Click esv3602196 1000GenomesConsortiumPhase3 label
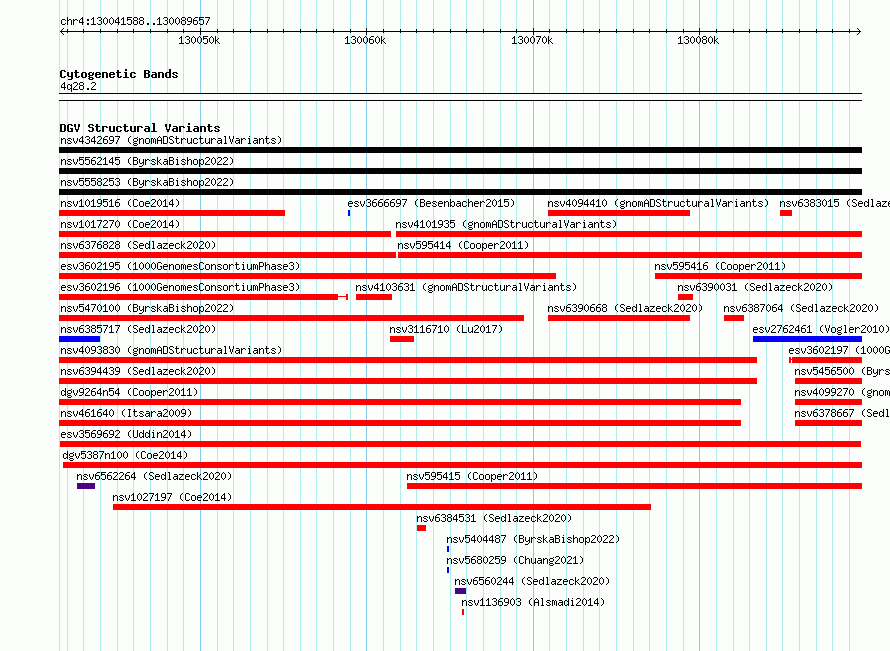This screenshot has width=890, height=651. click(180, 287)
